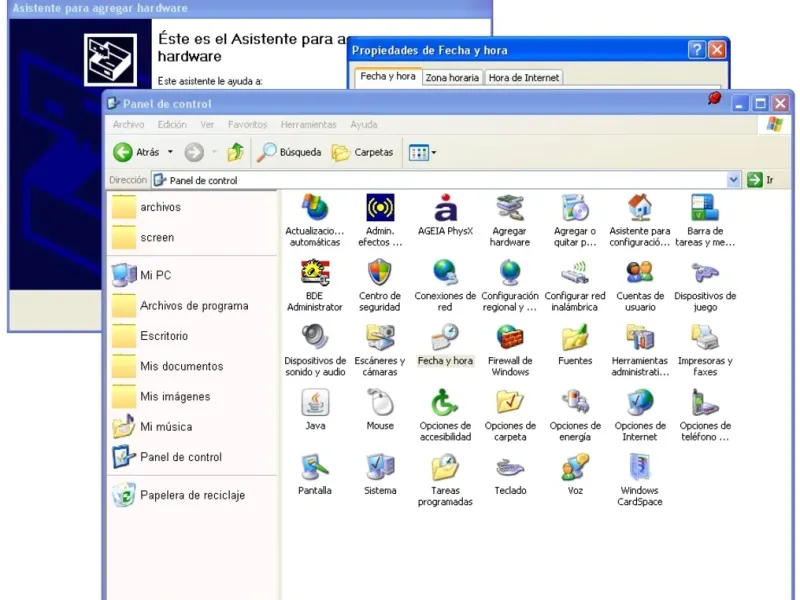This screenshot has width=800, height=600.
Task: Open the Herramientas menu
Action: (308, 124)
